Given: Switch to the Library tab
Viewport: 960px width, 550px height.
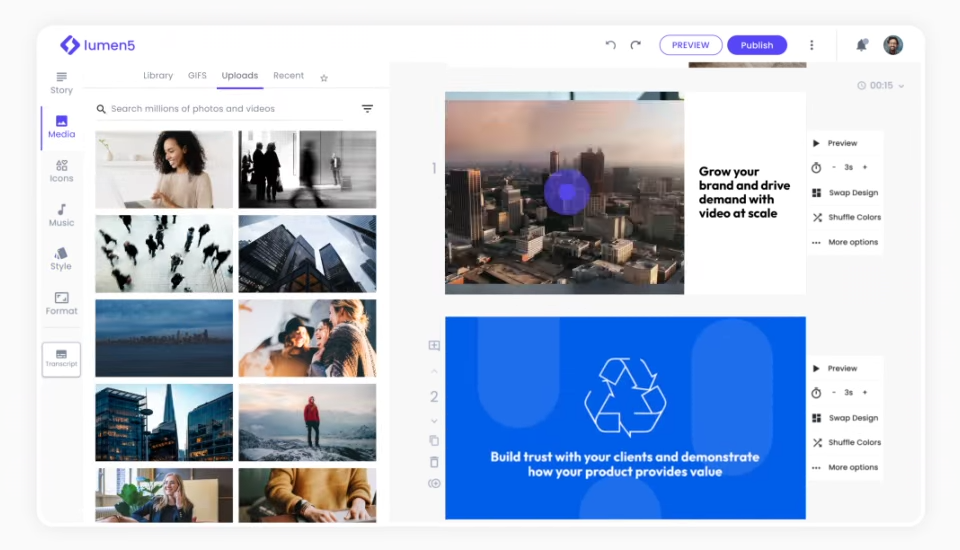Looking at the screenshot, I should [x=158, y=75].
